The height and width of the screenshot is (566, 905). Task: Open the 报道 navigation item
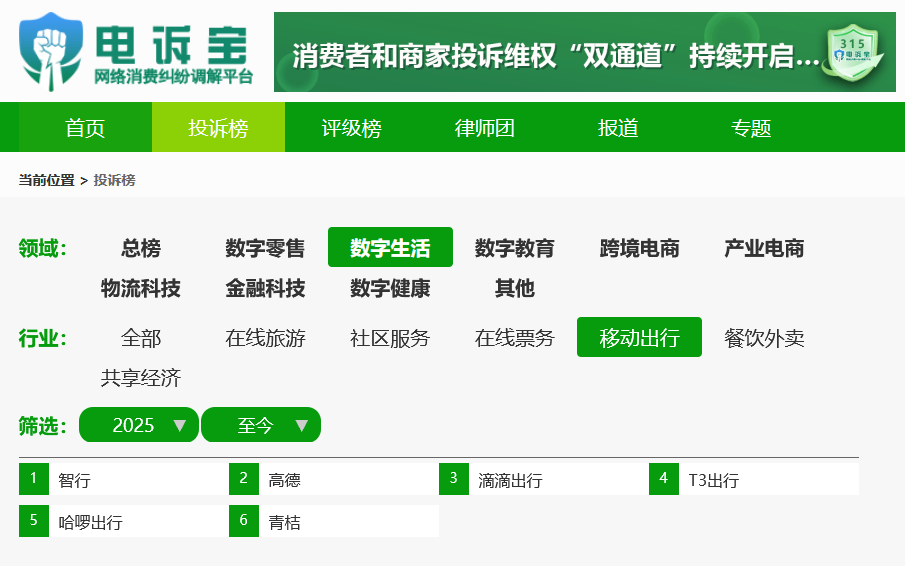pyautogui.click(x=618, y=128)
